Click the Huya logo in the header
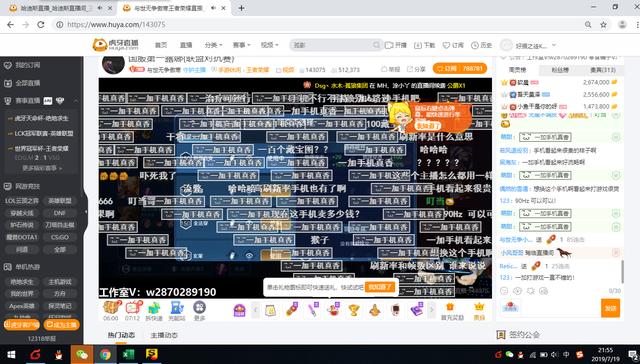 point(116,44)
